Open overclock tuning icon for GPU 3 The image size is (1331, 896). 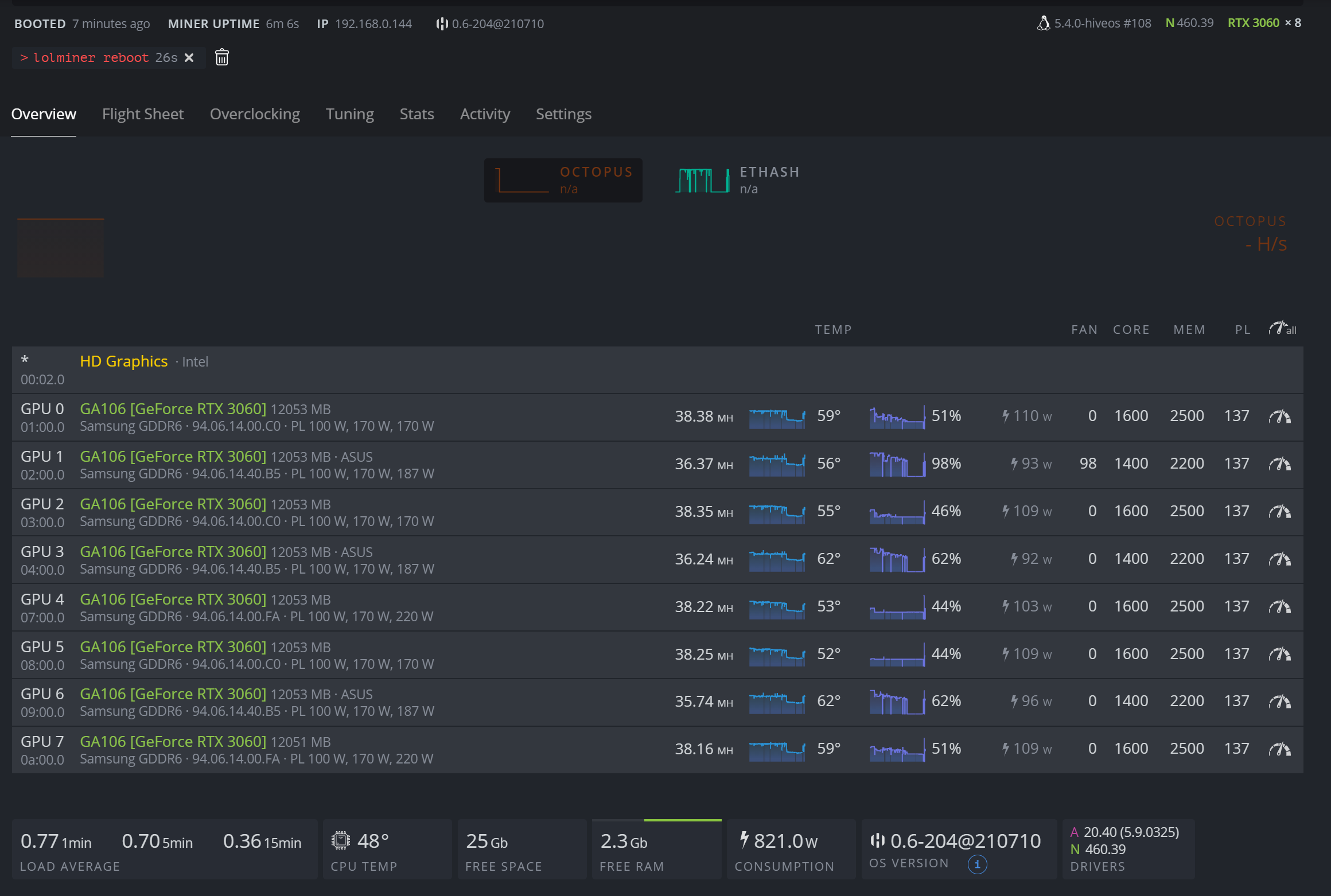pos(1280,559)
